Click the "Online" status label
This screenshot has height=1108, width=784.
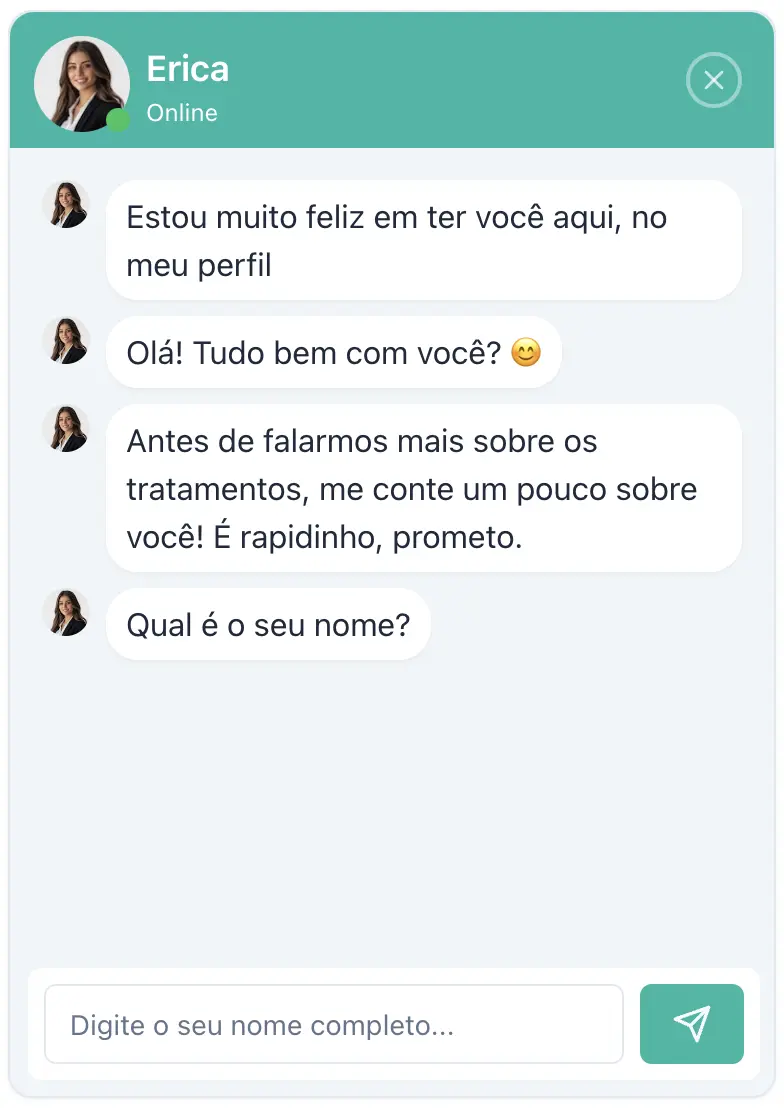(182, 113)
